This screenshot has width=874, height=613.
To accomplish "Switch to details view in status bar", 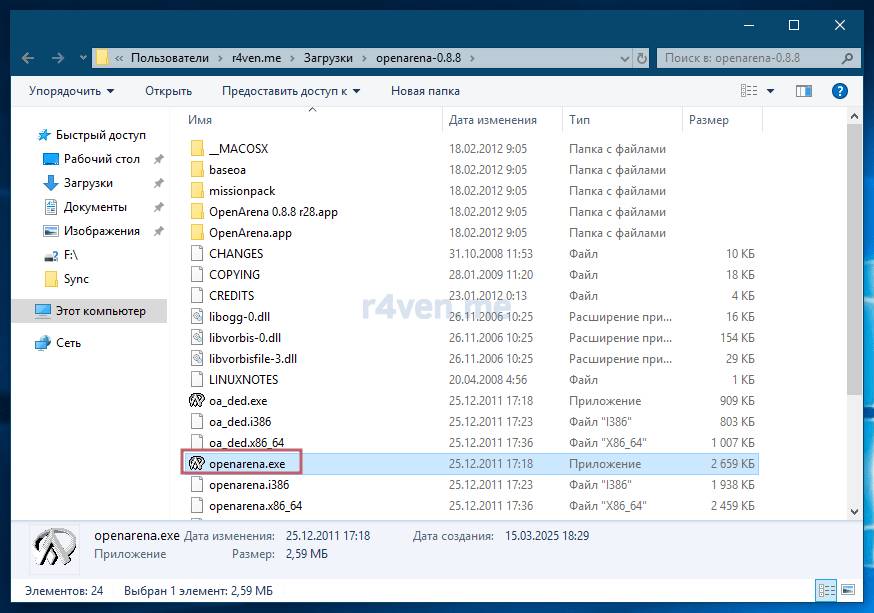I will [825, 590].
